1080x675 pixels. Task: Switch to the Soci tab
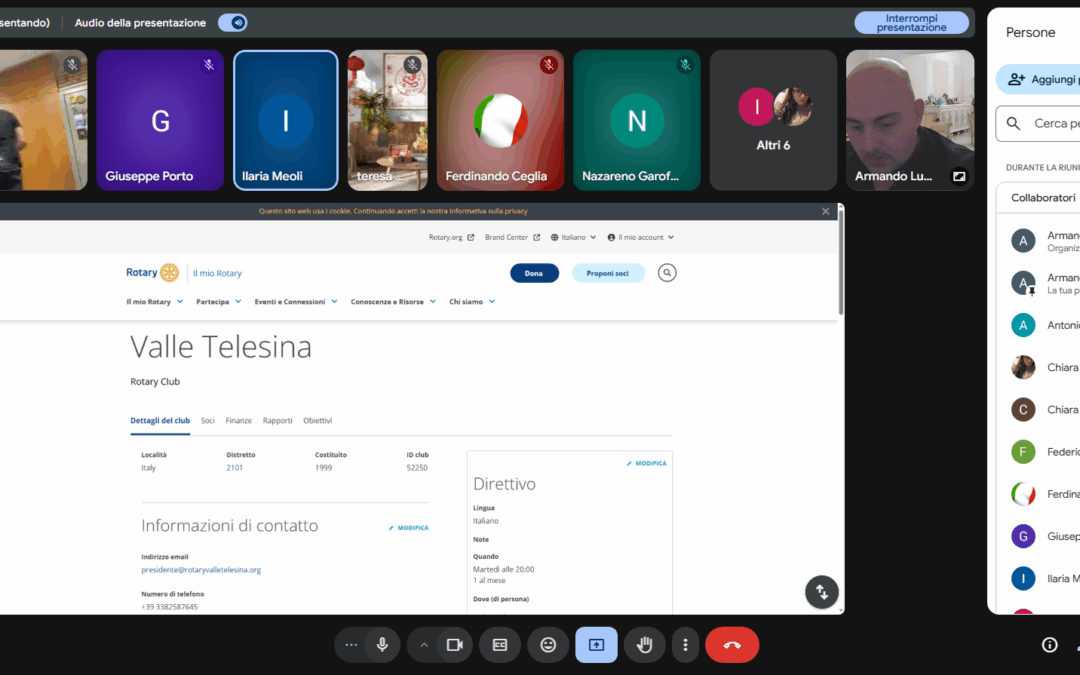(x=207, y=421)
